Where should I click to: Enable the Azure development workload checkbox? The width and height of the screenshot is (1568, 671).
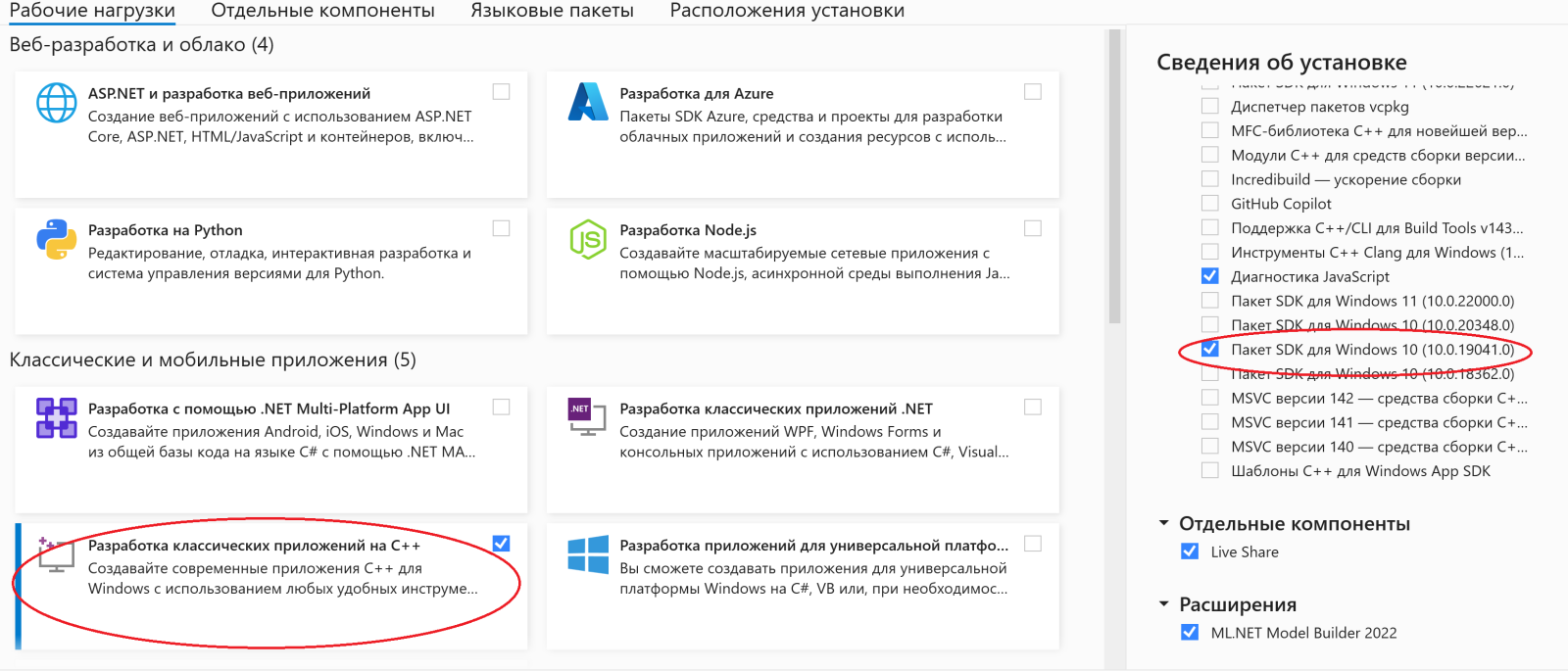(1033, 92)
